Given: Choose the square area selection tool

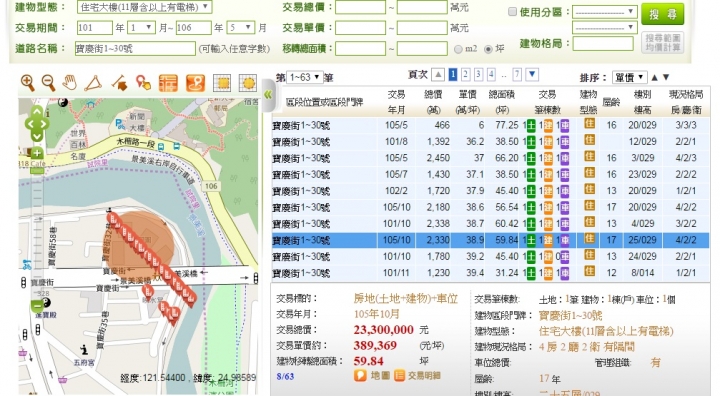Looking at the screenshot, I should (222, 83).
